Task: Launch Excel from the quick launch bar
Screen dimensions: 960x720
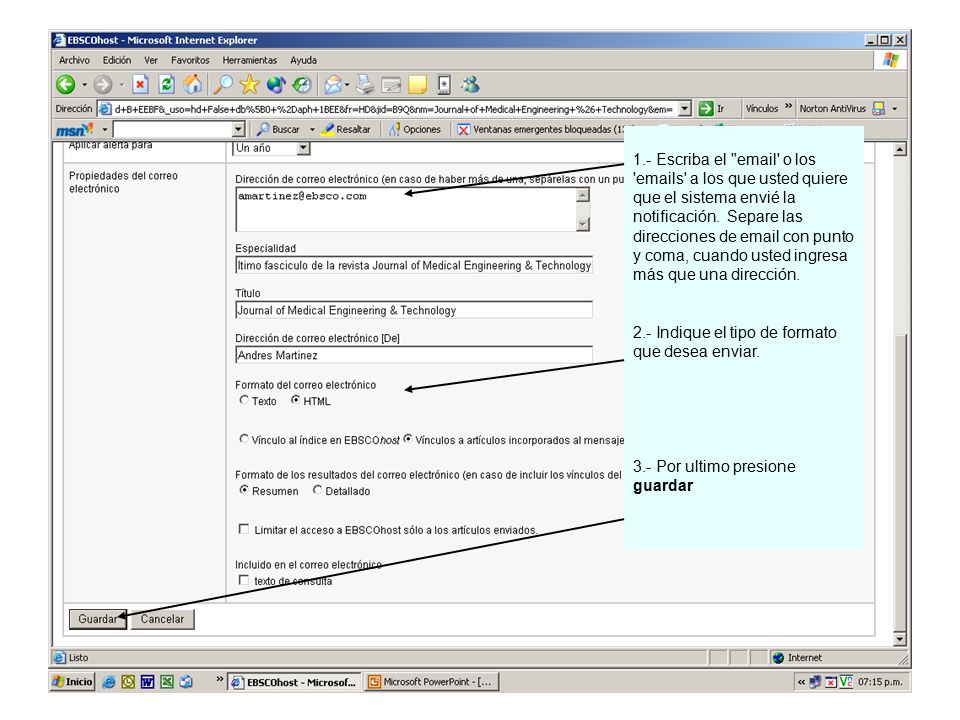Action: [x=167, y=682]
